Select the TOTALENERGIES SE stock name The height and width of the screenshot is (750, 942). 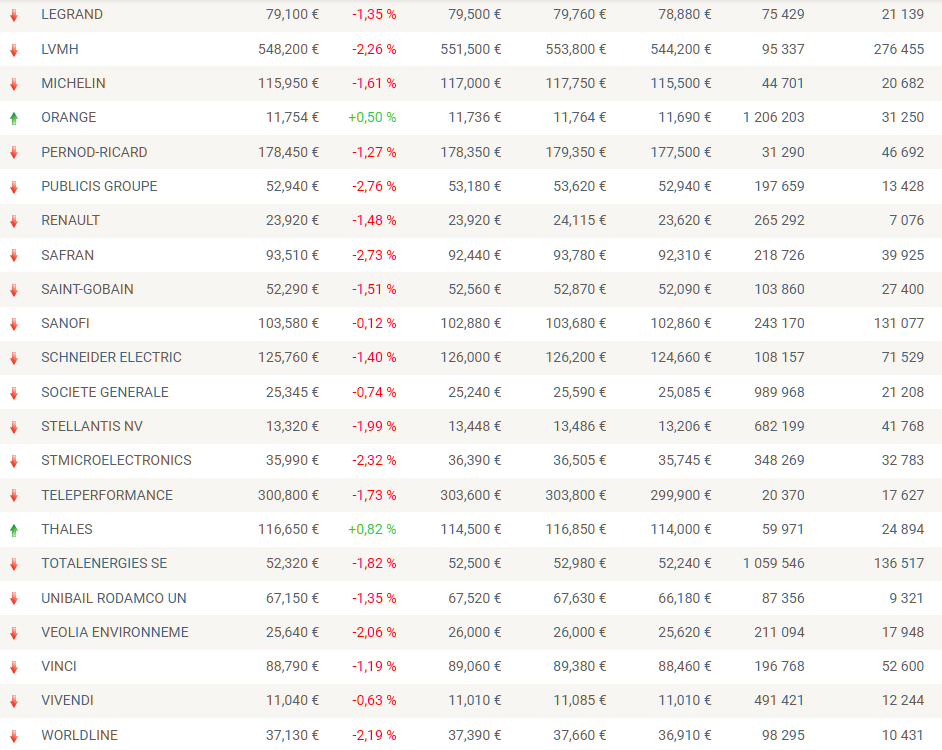pyautogui.click(x=104, y=563)
